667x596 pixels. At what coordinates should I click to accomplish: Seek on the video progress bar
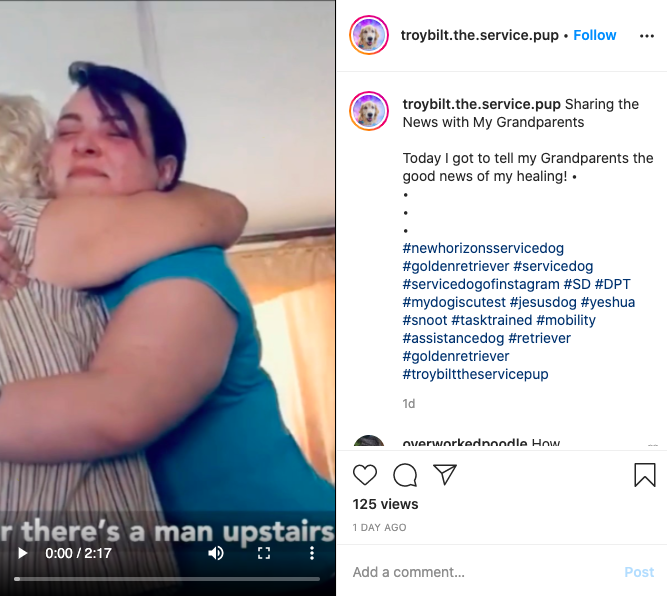tap(167, 579)
